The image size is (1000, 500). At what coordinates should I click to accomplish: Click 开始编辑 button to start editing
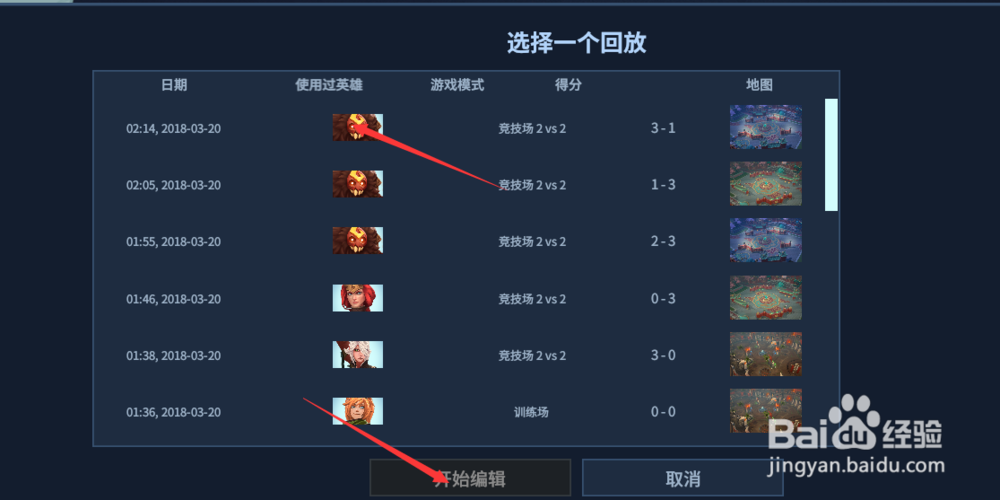tap(470, 478)
